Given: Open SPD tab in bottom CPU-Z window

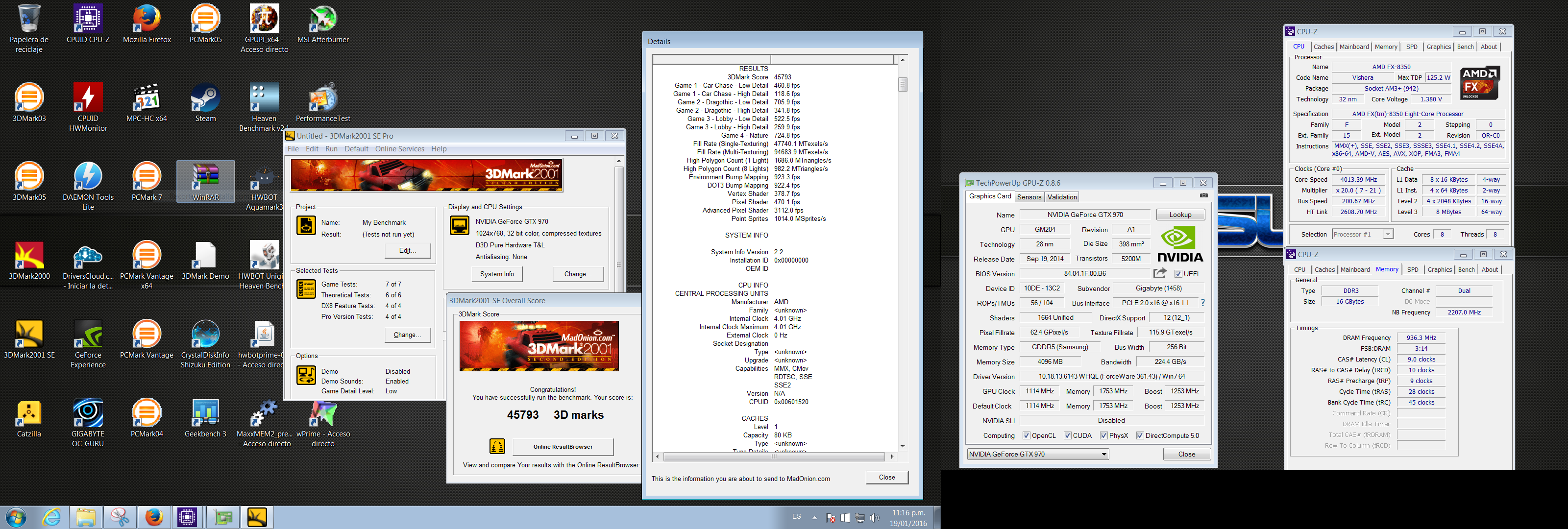Looking at the screenshot, I should point(1413,270).
